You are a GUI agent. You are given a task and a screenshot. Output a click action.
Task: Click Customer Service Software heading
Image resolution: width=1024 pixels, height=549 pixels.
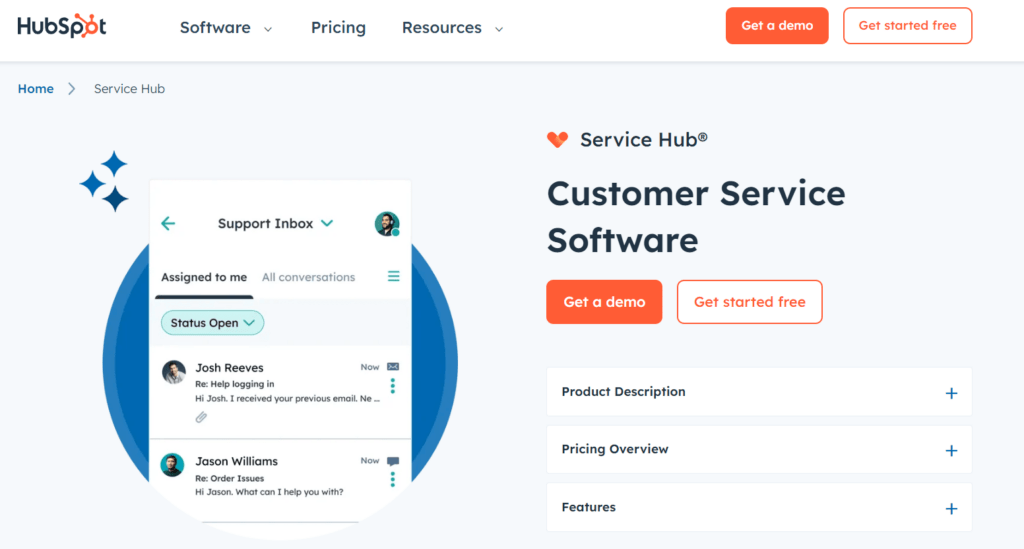tap(696, 217)
